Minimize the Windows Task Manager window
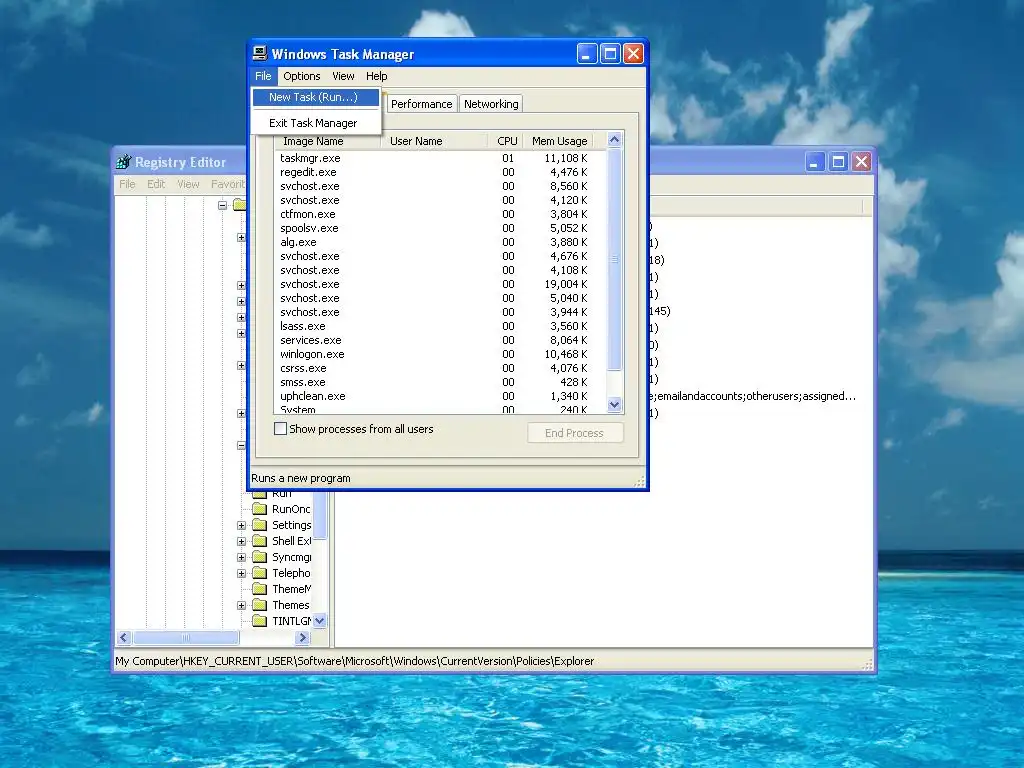 click(x=587, y=54)
